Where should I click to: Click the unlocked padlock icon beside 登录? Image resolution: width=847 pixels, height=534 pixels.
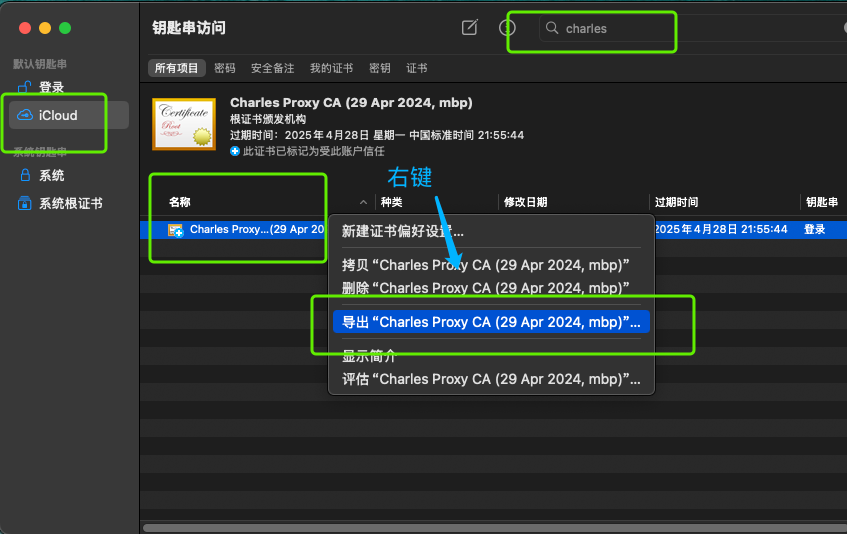[24, 86]
